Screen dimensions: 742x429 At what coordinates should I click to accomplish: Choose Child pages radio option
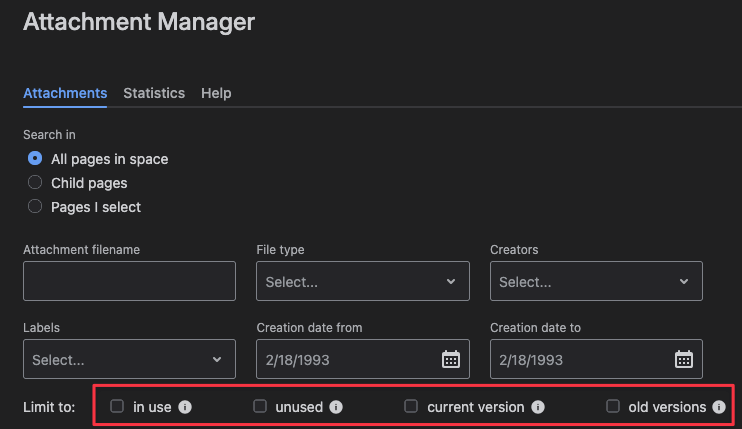35,183
